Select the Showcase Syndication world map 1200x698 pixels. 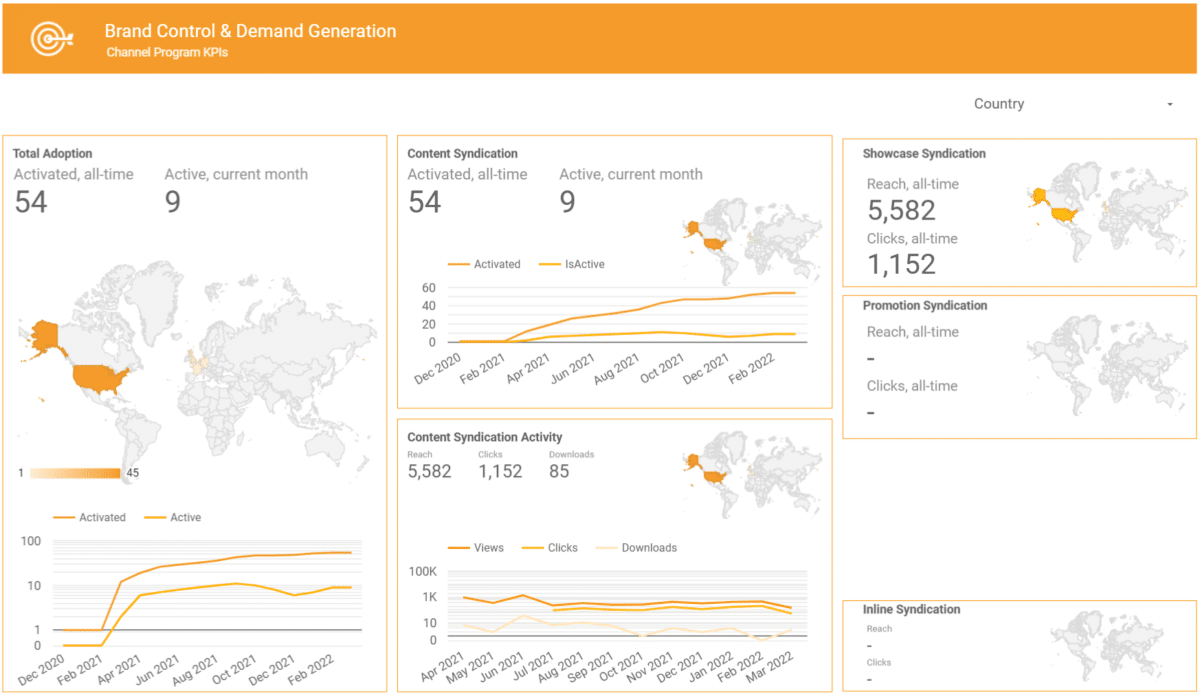[x=1105, y=210]
